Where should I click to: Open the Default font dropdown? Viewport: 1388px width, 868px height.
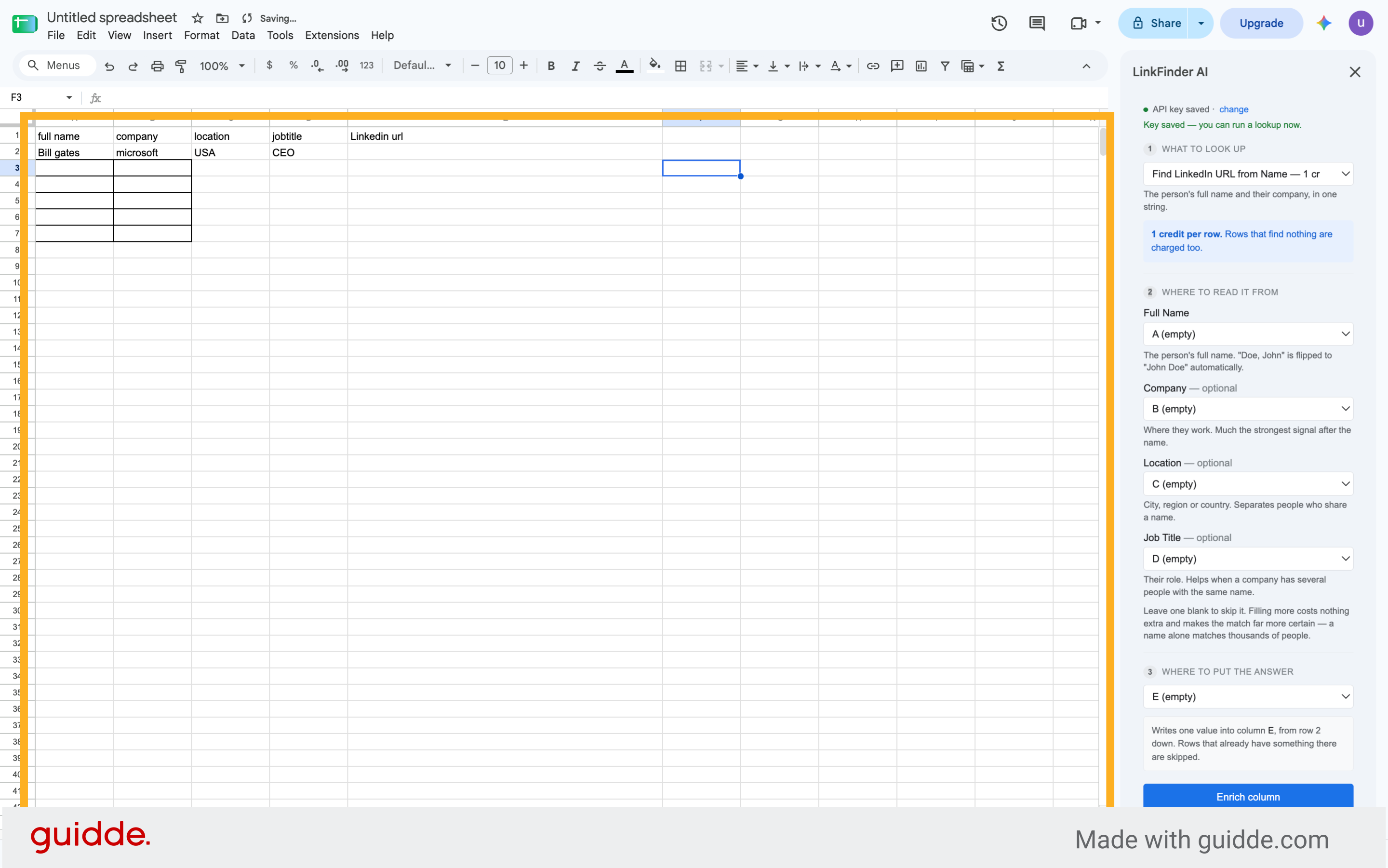(x=423, y=66)
